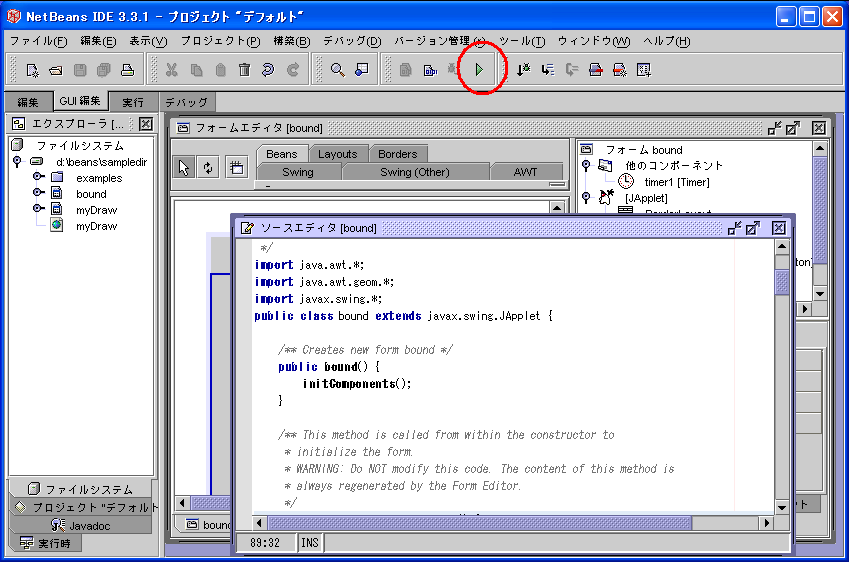Click Source Editor horizontal scrollbar right arrow
This screenshot has height=562, width=849.
click(766, 523)
